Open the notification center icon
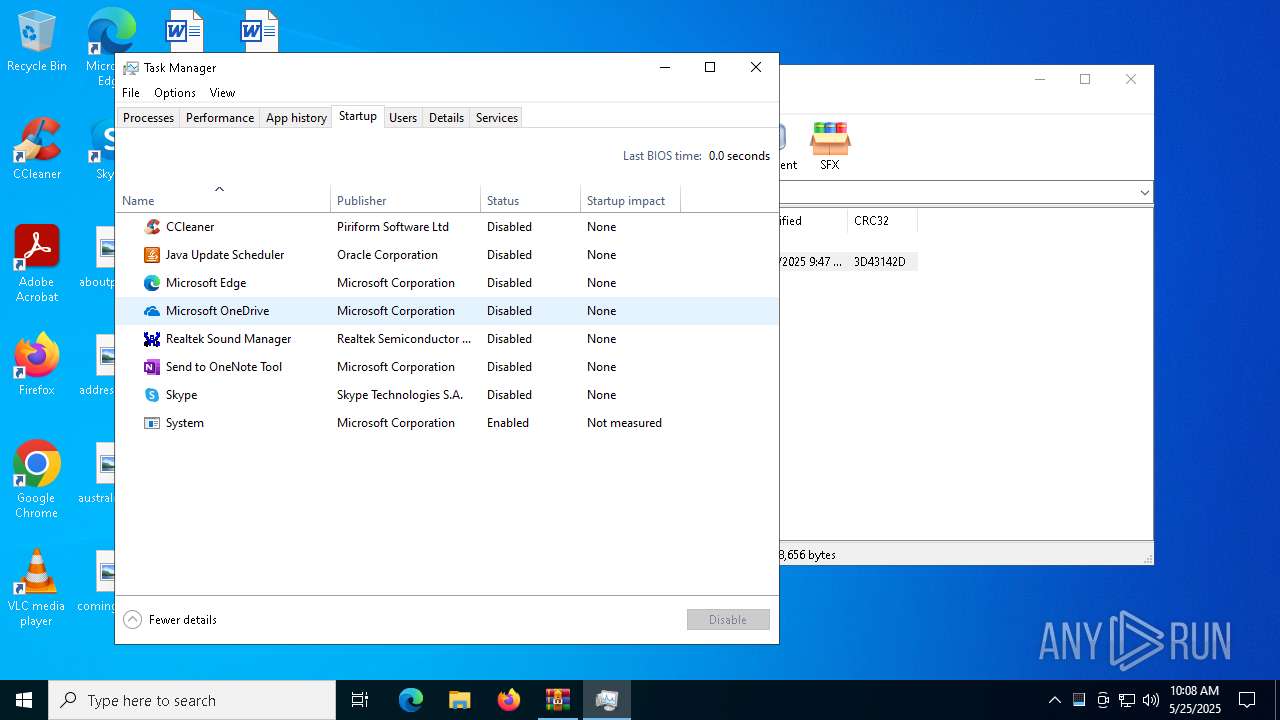The image size is (1280, 720). tap(1247, 700)
